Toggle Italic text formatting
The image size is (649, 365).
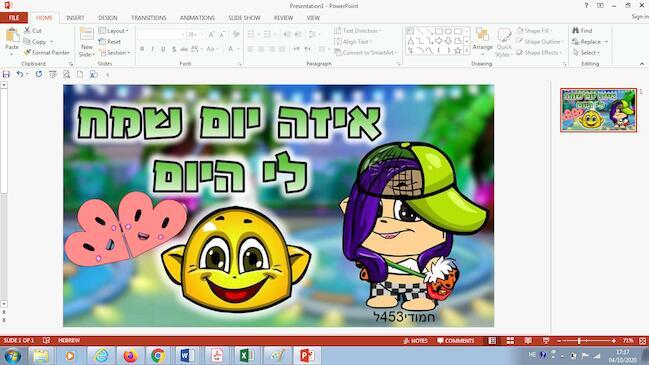pos(153,49)
